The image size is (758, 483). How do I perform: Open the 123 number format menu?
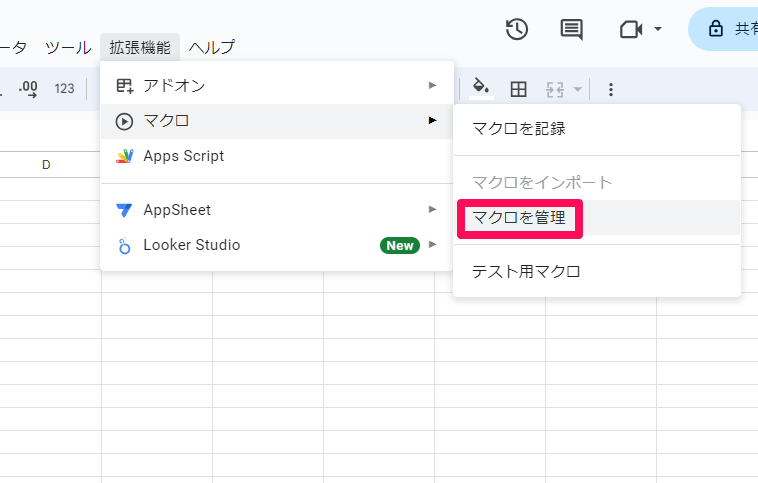(x=64, y=89)
